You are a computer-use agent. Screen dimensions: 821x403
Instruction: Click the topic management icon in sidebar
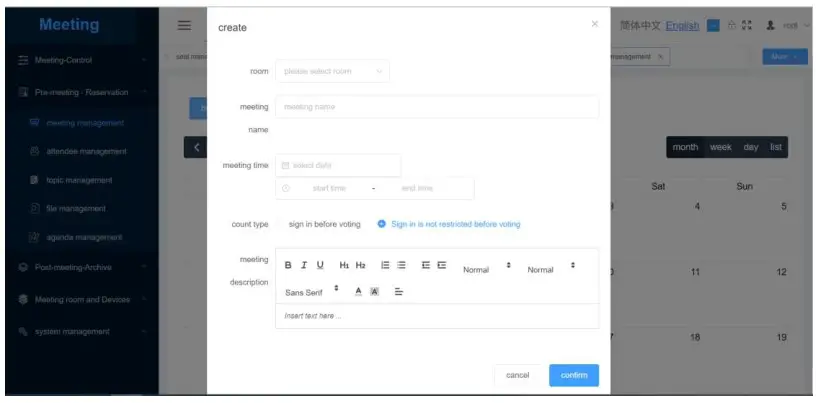[35, 180]
